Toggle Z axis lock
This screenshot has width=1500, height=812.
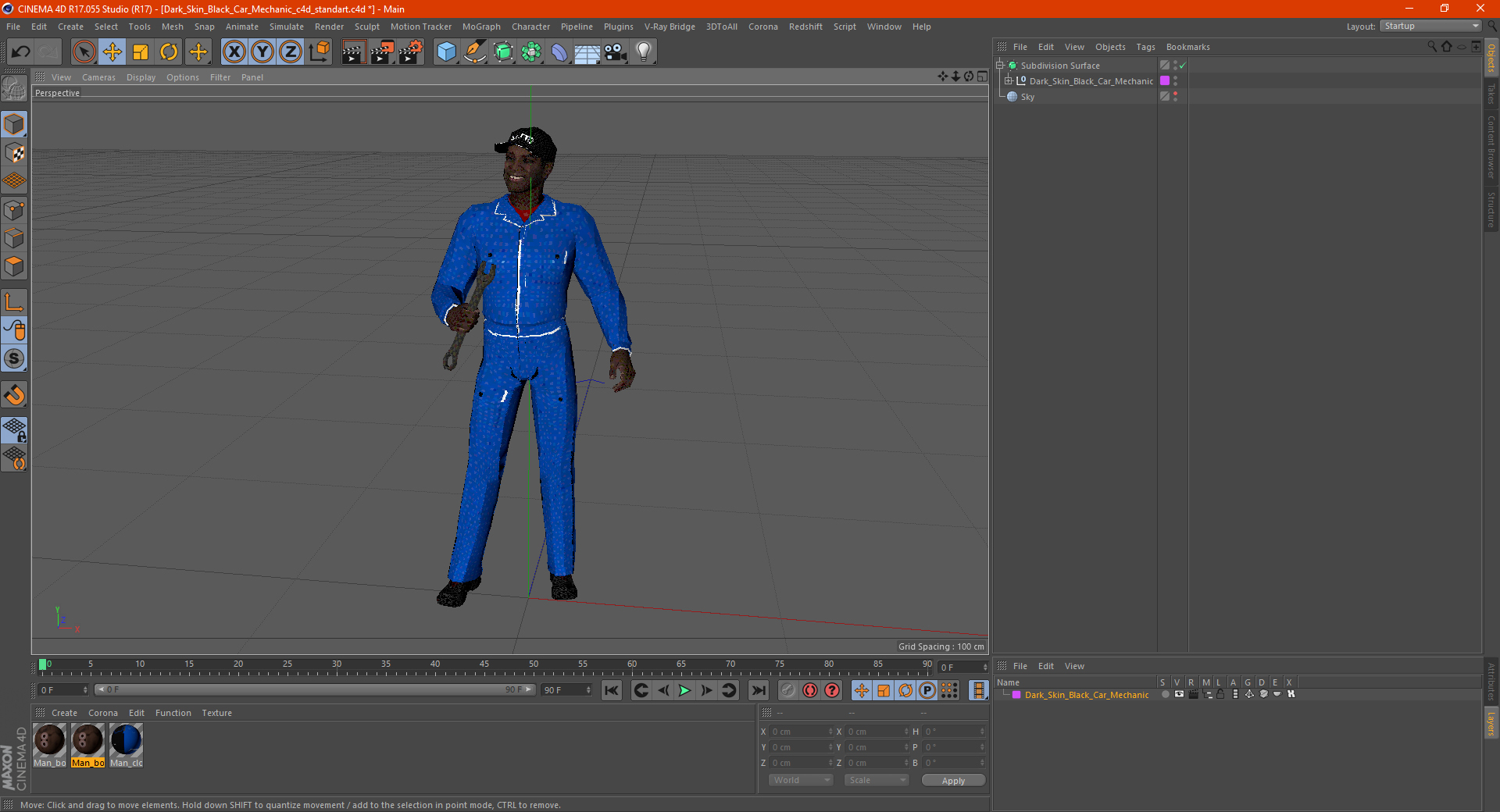tap(291, 52)
